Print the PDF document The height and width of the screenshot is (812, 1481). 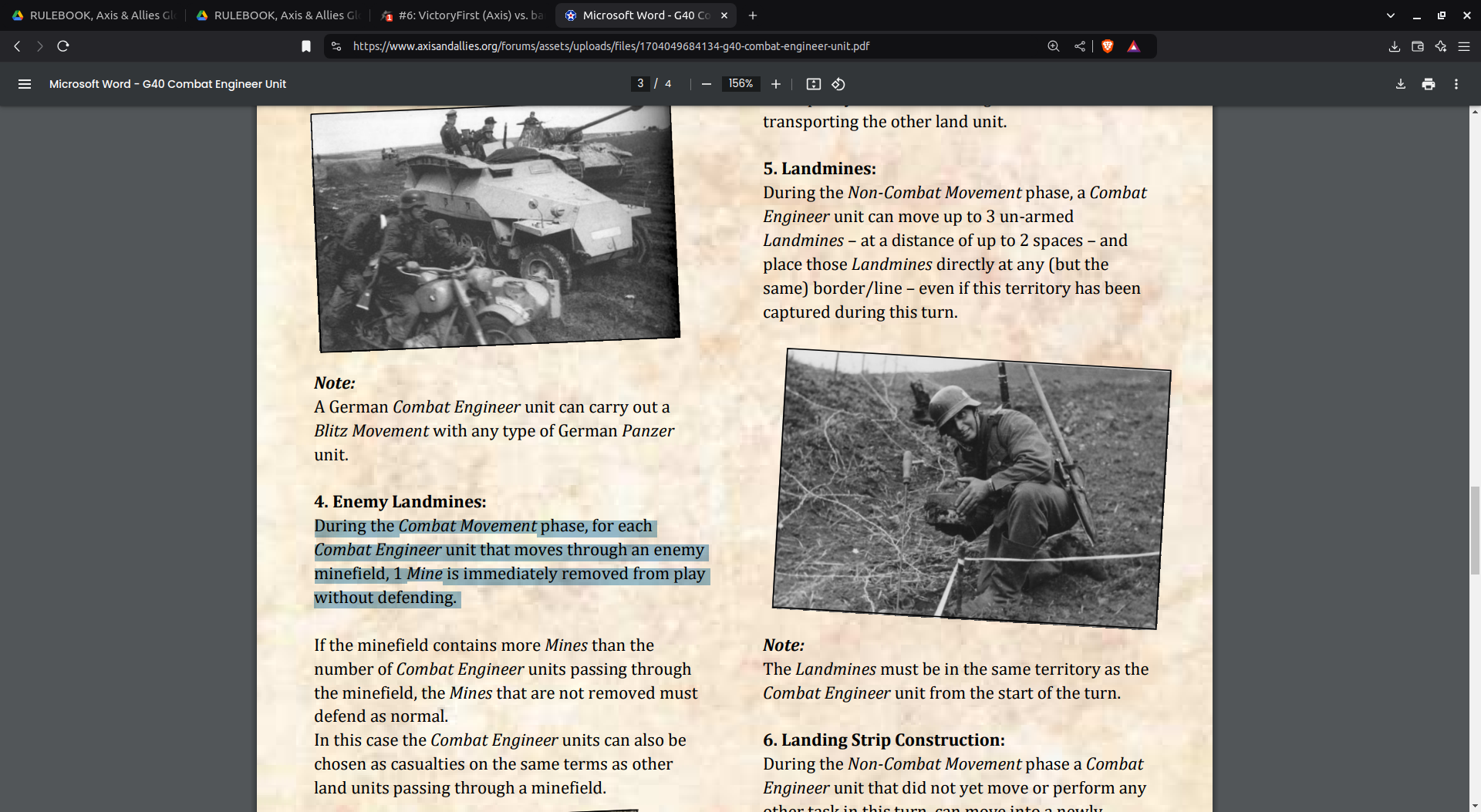(1429, 84)
